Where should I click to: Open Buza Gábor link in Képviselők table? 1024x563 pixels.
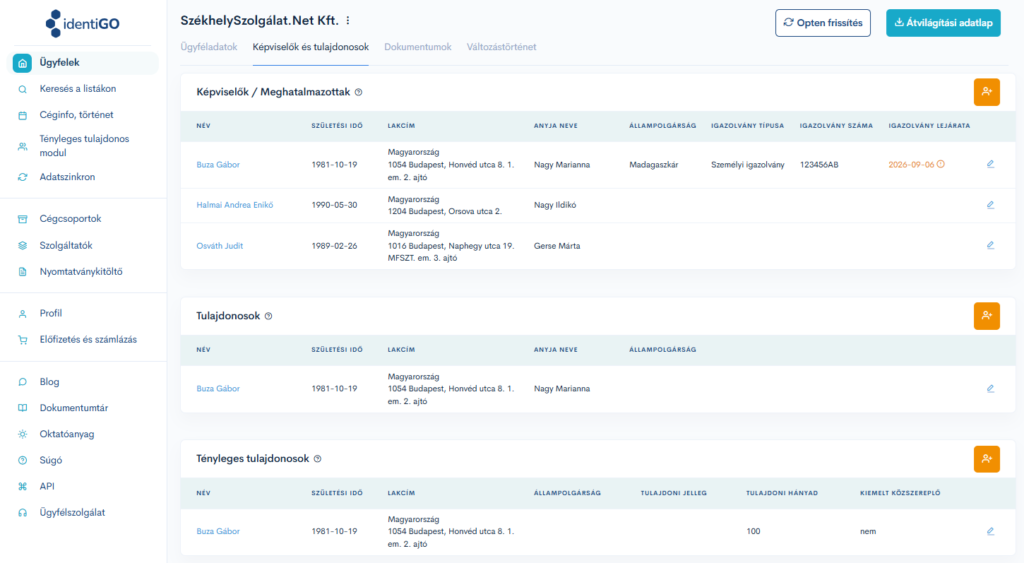click(x=218, y=165)
